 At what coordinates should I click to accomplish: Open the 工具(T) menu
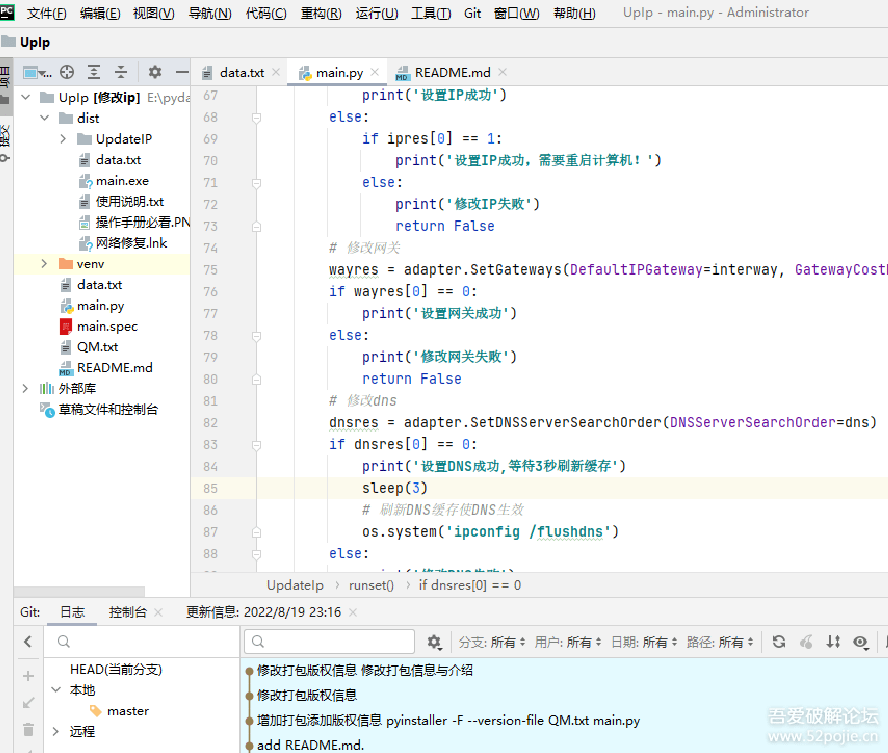tap(431, 13)
